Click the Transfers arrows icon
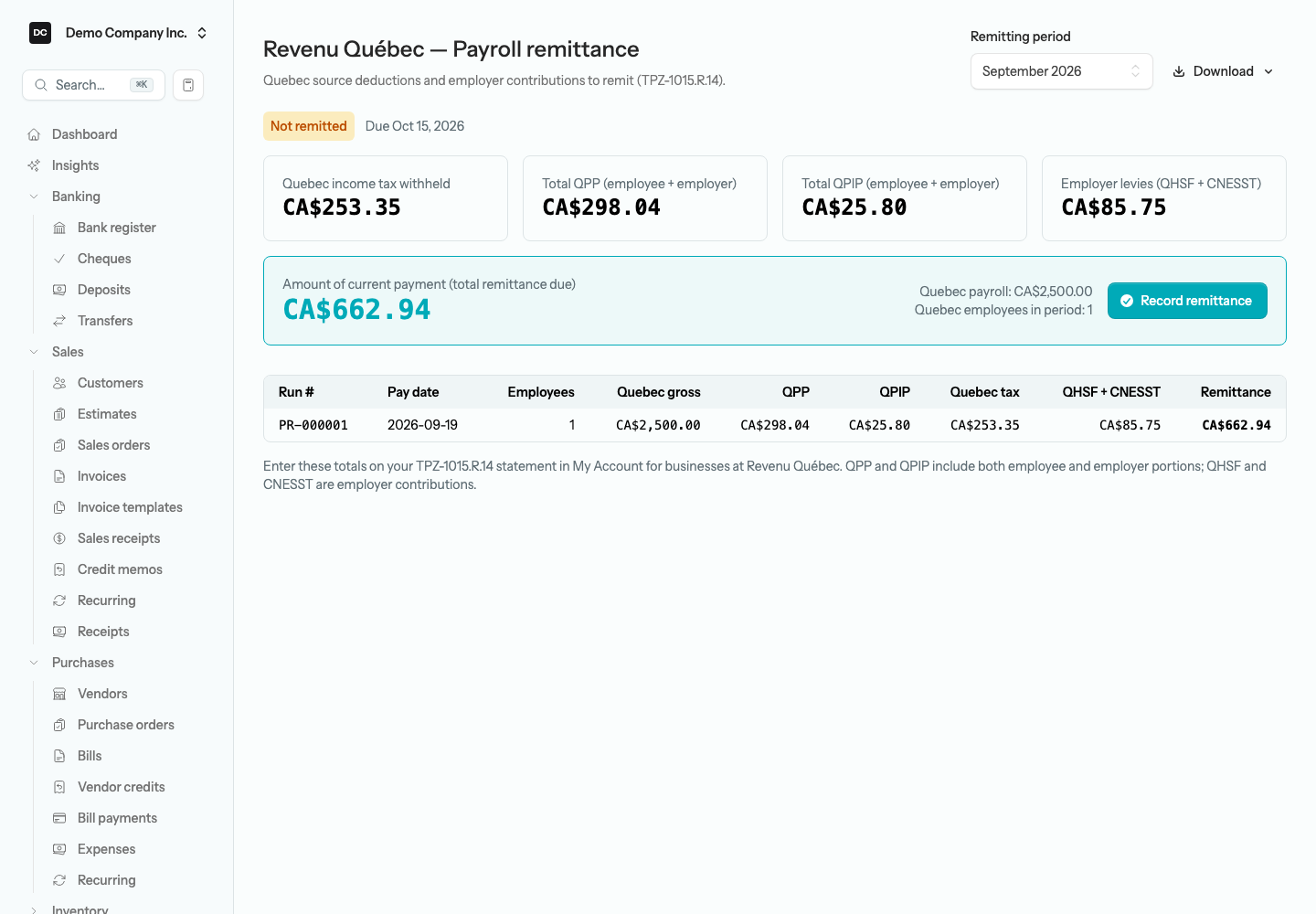 tap(59, 321)
